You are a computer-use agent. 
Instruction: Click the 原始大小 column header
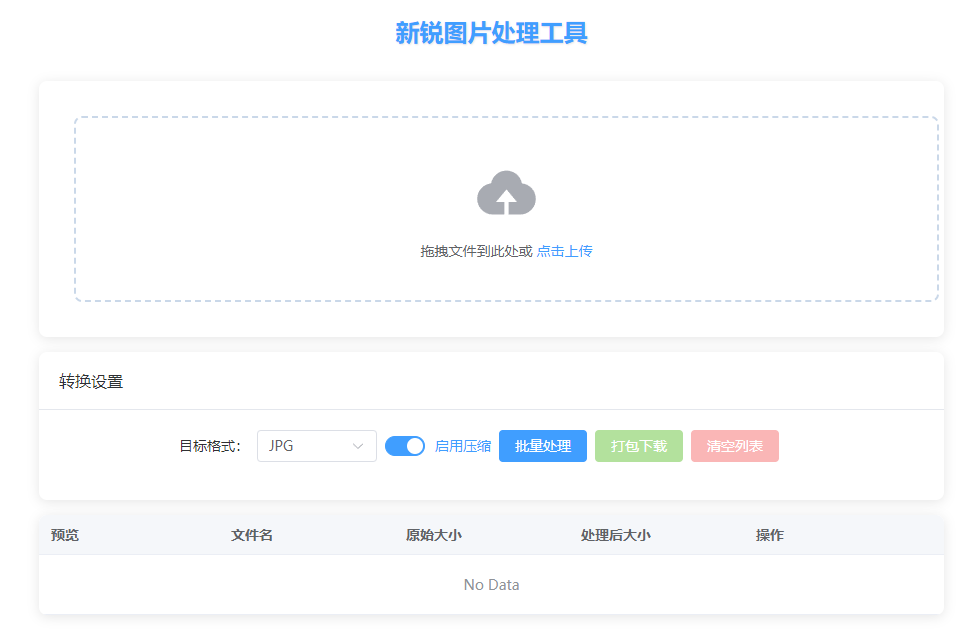click(434, 535)
